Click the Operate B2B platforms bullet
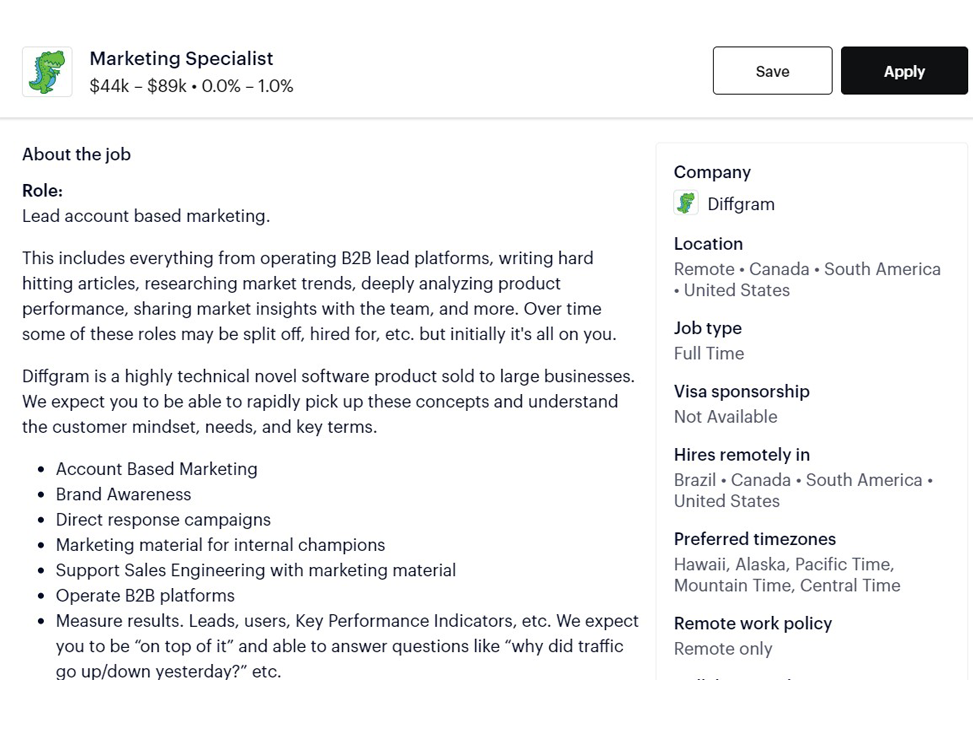Screen dimensions: 973x743 coord(145,595)
